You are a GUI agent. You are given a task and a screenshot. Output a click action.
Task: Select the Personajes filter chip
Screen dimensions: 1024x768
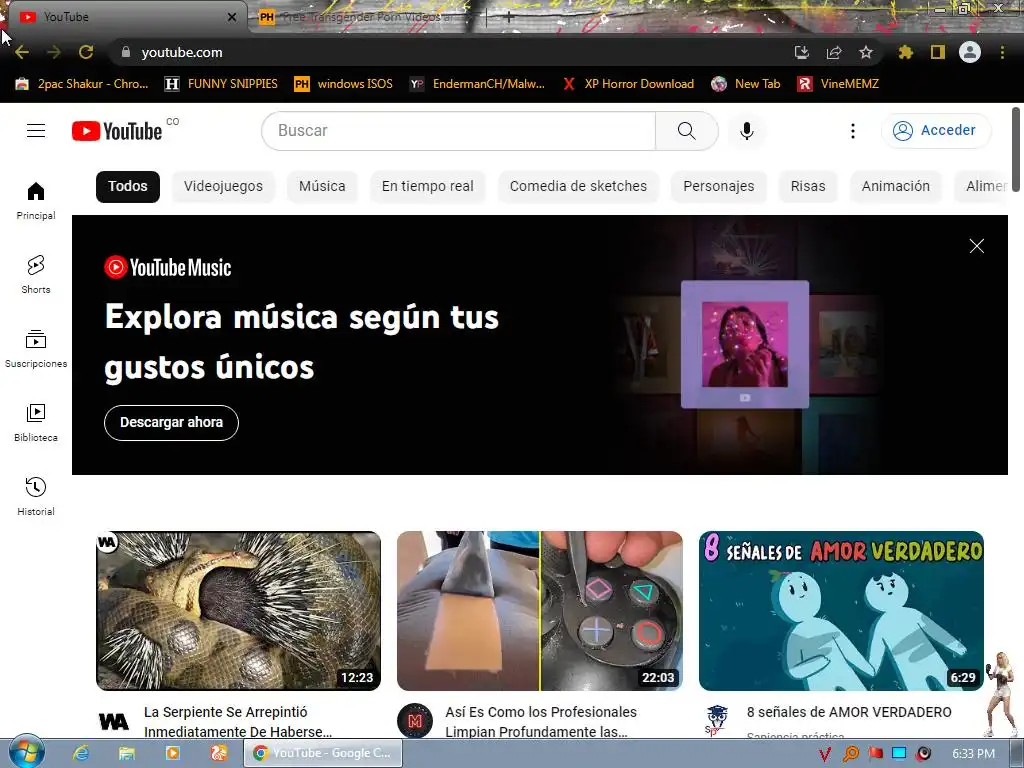718,186
